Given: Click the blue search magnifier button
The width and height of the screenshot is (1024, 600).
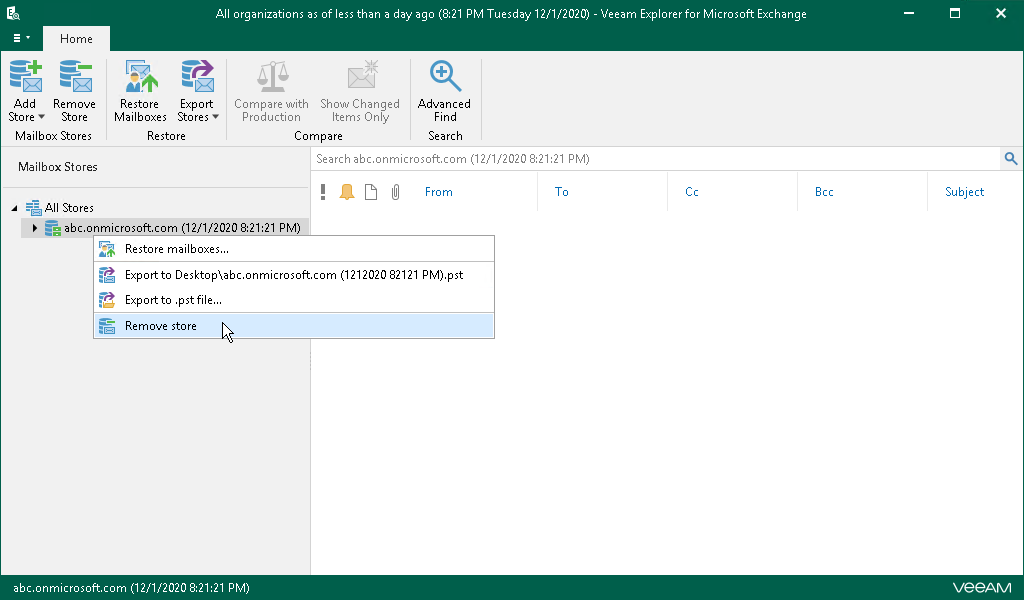Looking at the screenshot, I should 1011,159.
